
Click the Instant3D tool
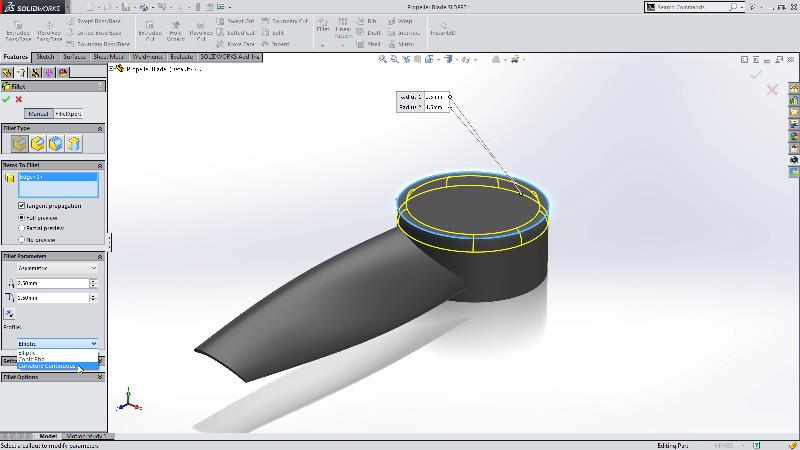(442, 29)
